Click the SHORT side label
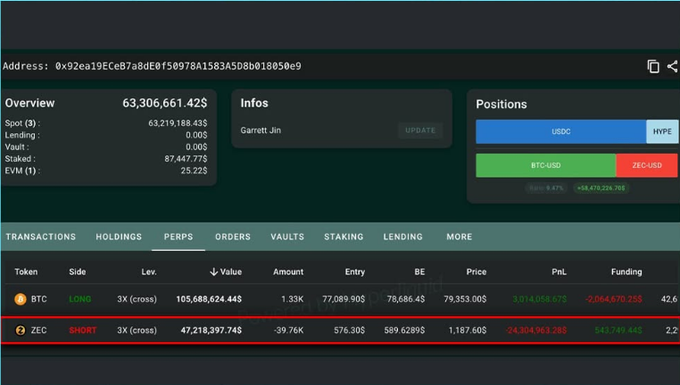The width and height of the screenshot is (680, 385). tap(82, 330)
